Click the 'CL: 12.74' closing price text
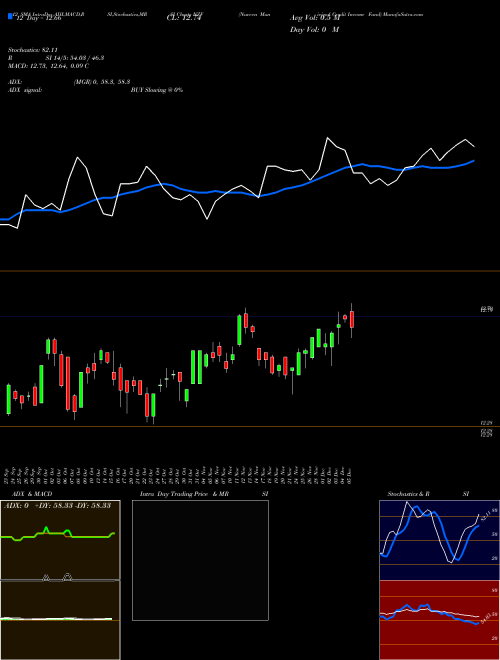500x660 pixels. pyautogui.click(x=183, y=19)
